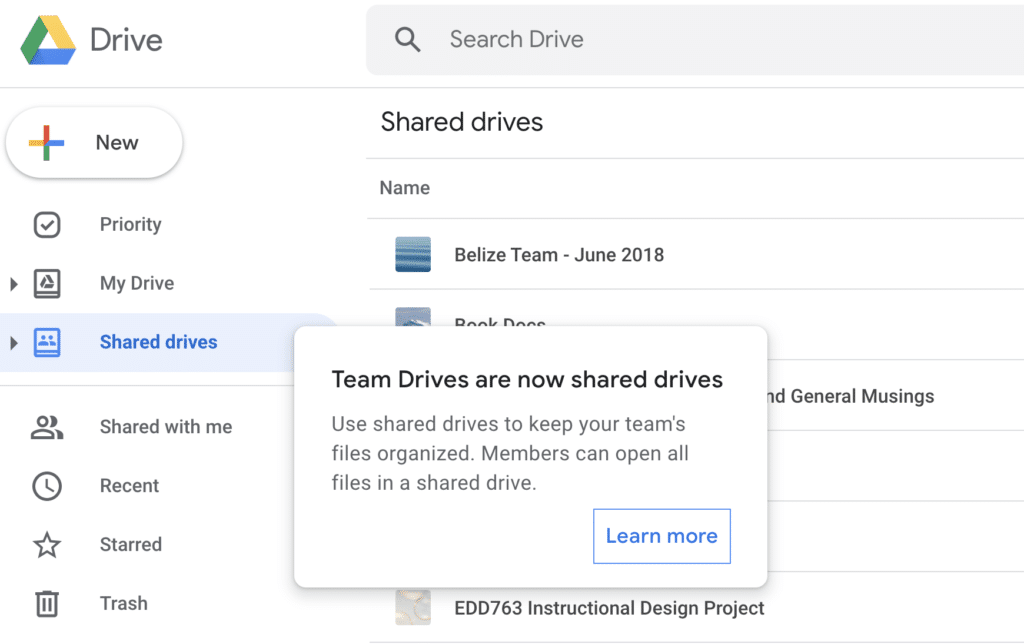This screenshot has width=1024, height=644.
Task: Click the multicolor plus icon
Action: [x=46, y=142]
